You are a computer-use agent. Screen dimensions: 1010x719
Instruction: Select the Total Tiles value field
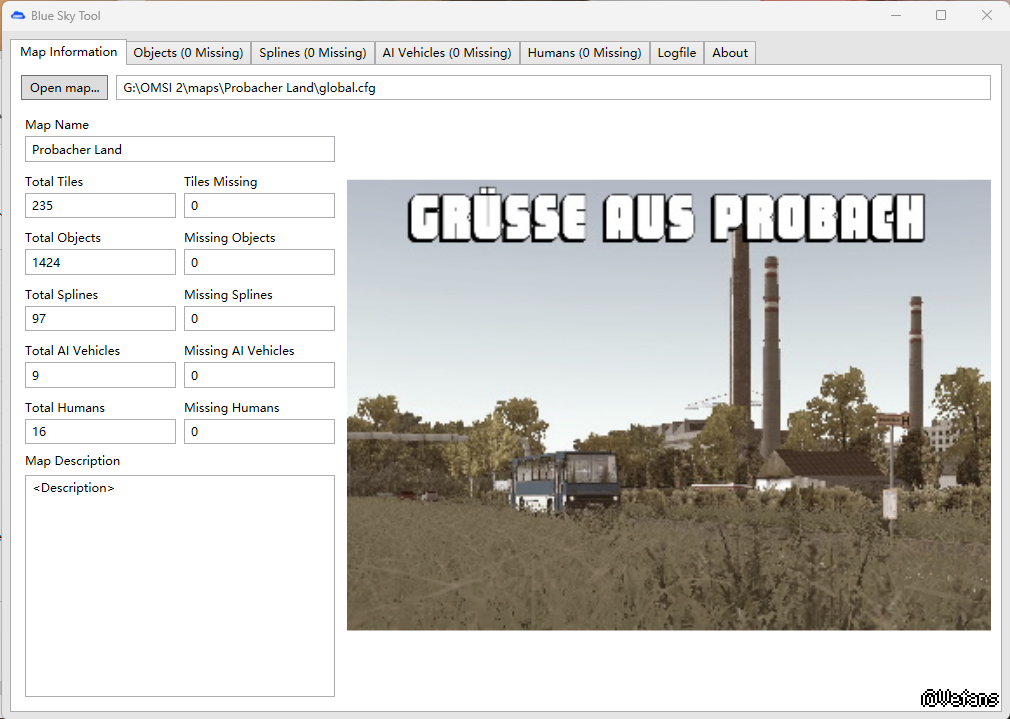[x=100, y=206]
